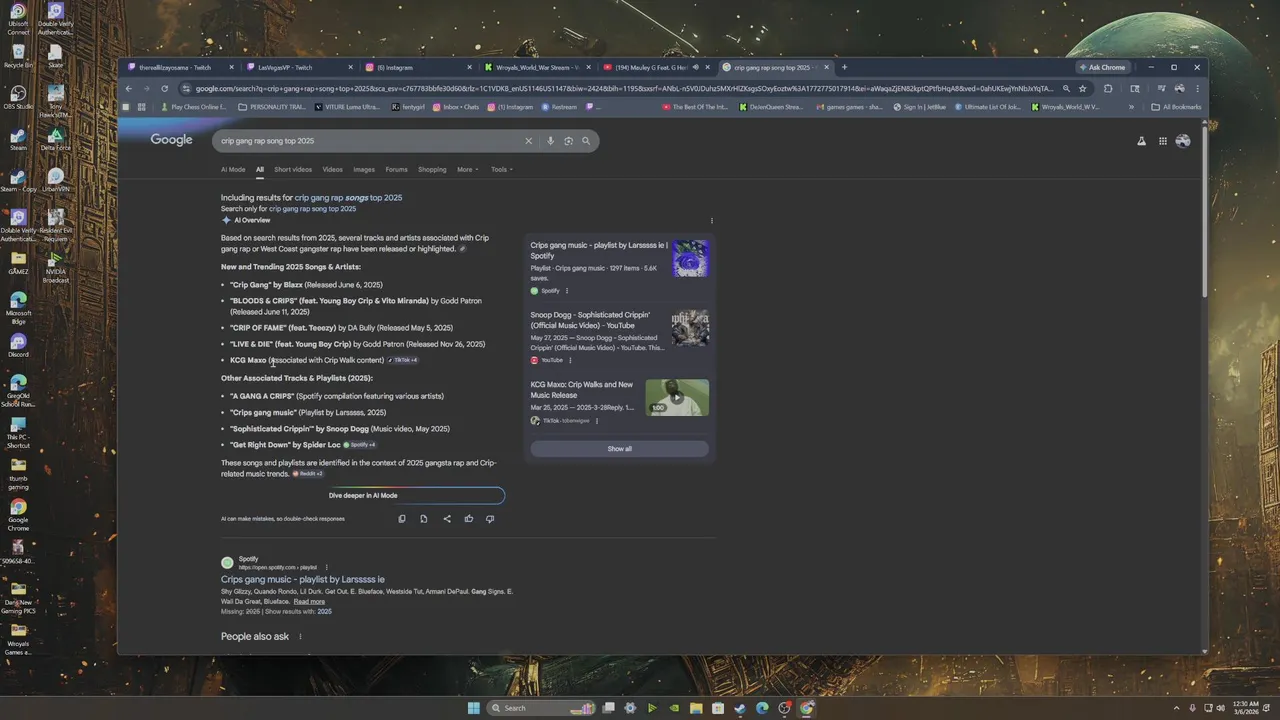Viewport: 1280px width, 720px height.
Task: Select the OBS Studio desktop icon
Action: (18, 97)
